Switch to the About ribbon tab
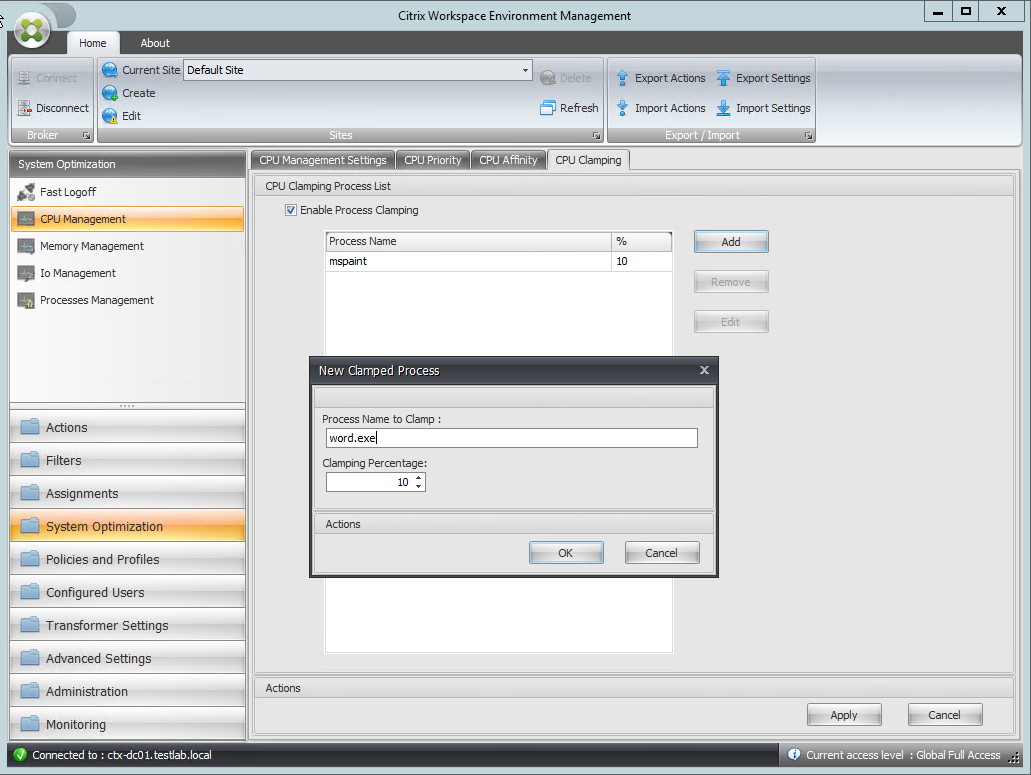The width and height of the screenshot is (1031, 775). [155, 43]
